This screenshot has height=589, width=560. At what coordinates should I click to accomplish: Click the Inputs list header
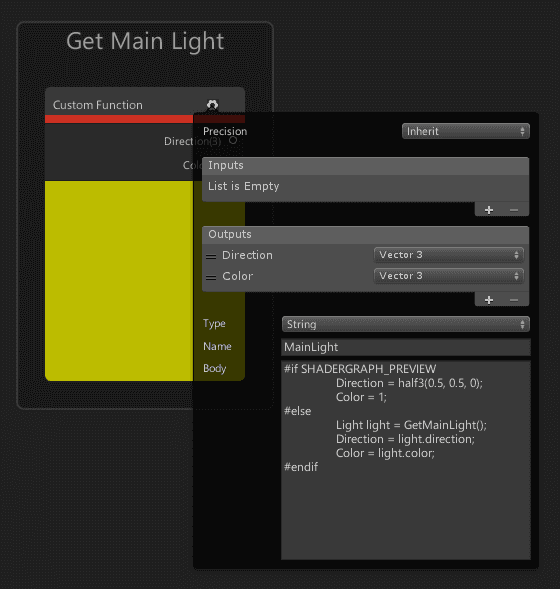(365, 165)
